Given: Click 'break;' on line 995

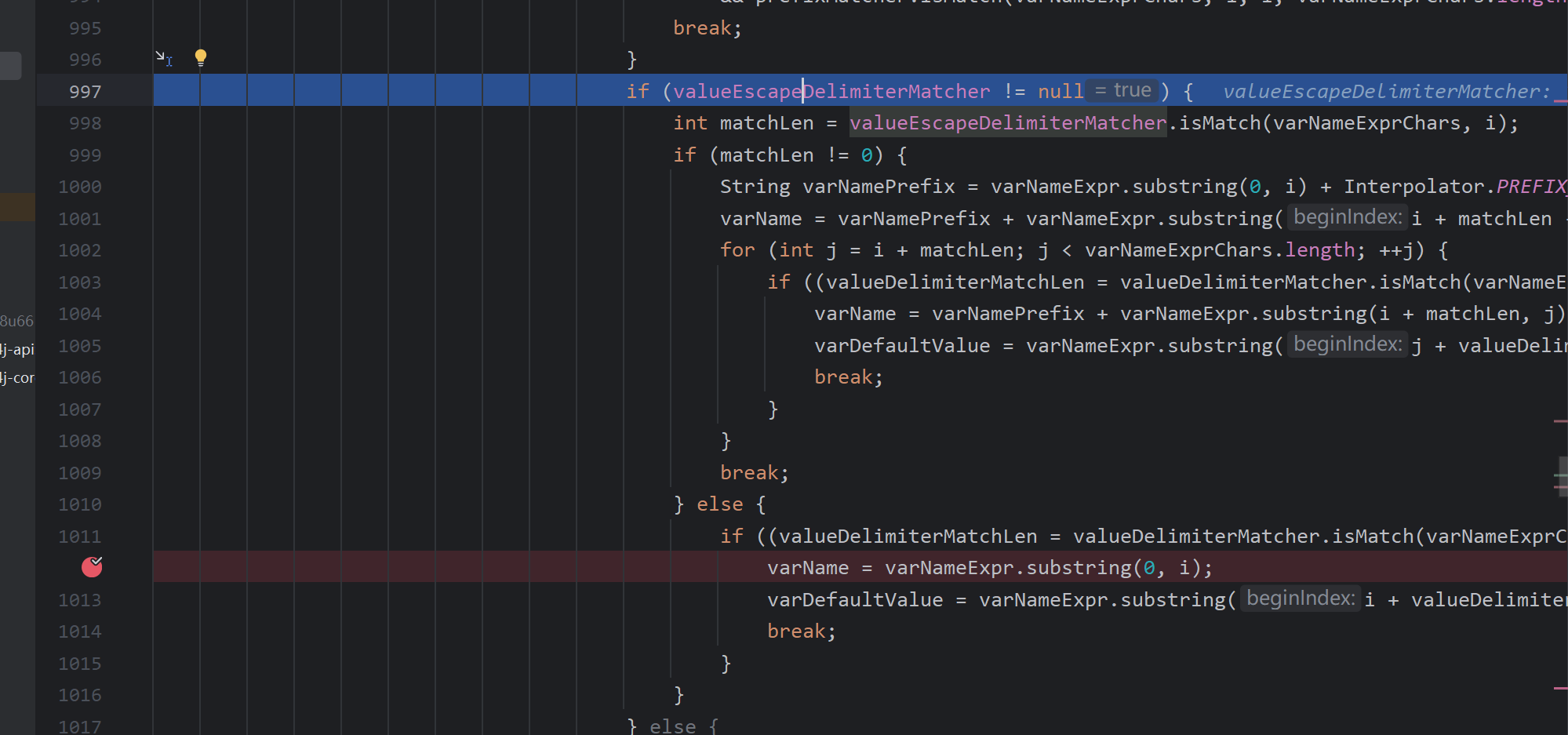Looking at the screenshot, I should tap(708, 28).
